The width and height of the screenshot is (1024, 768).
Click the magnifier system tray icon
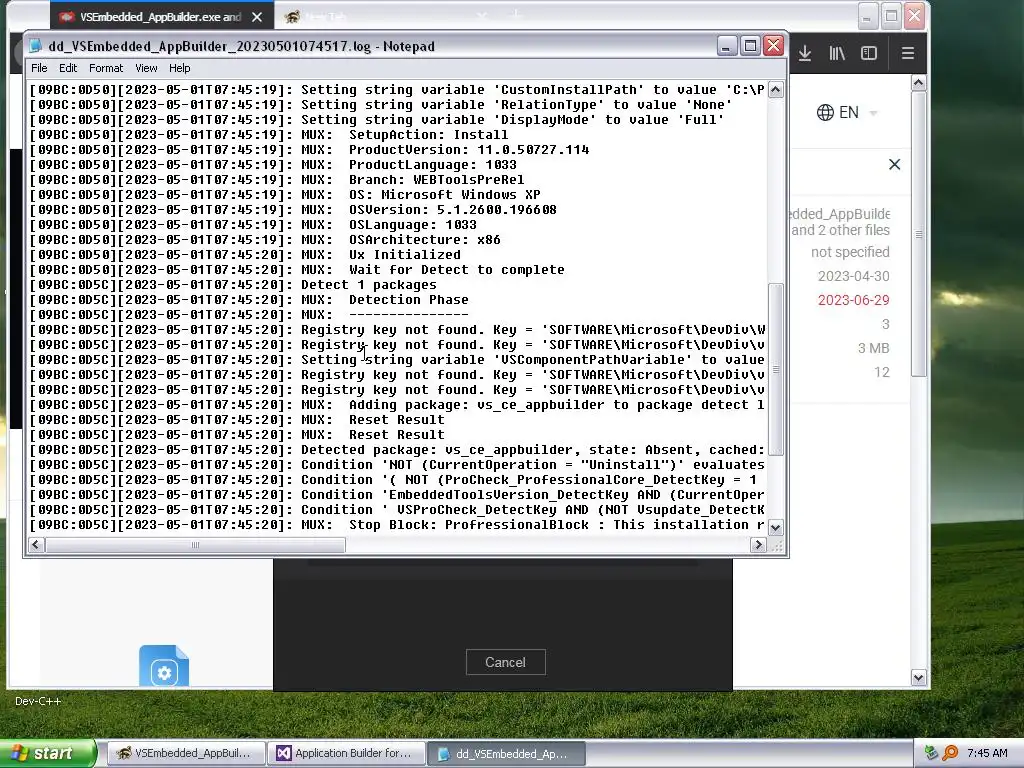(x=950, y=753)
